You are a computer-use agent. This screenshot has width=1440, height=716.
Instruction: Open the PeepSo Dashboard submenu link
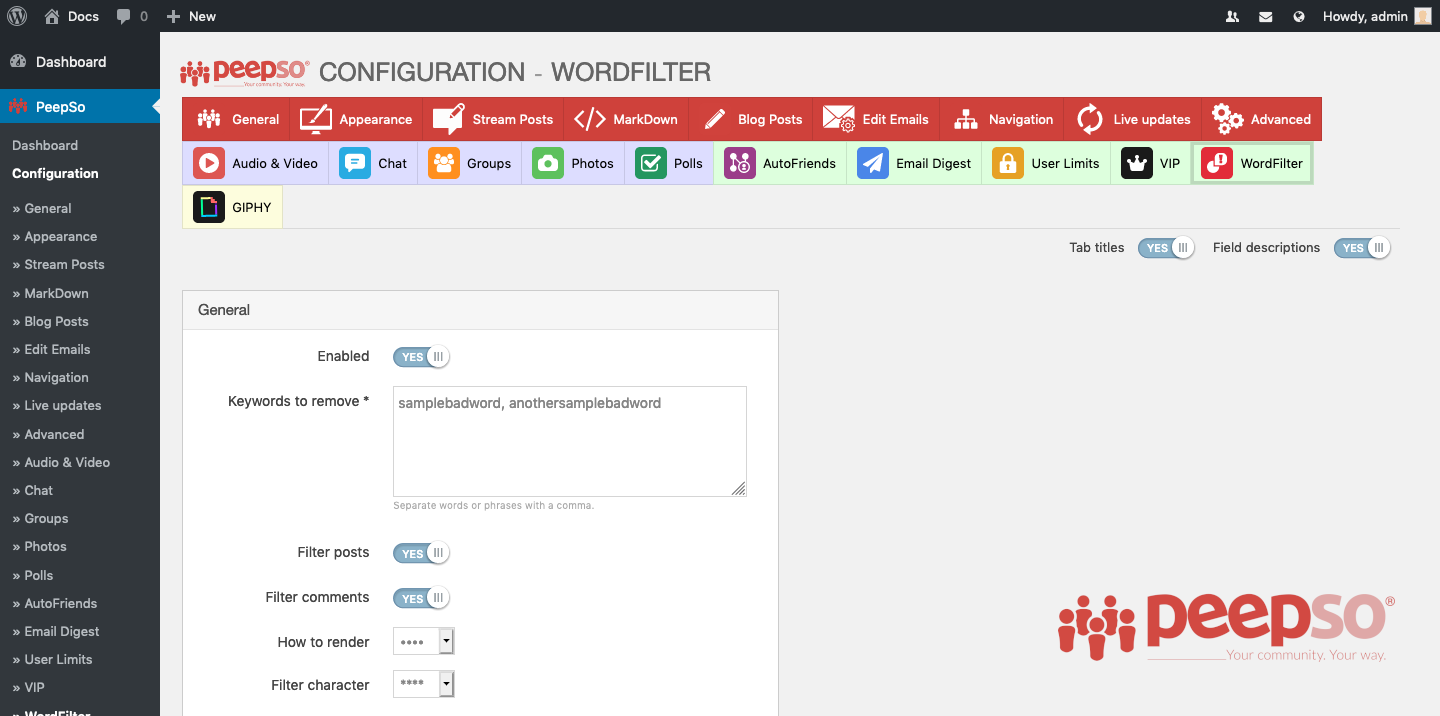[45, 145]
